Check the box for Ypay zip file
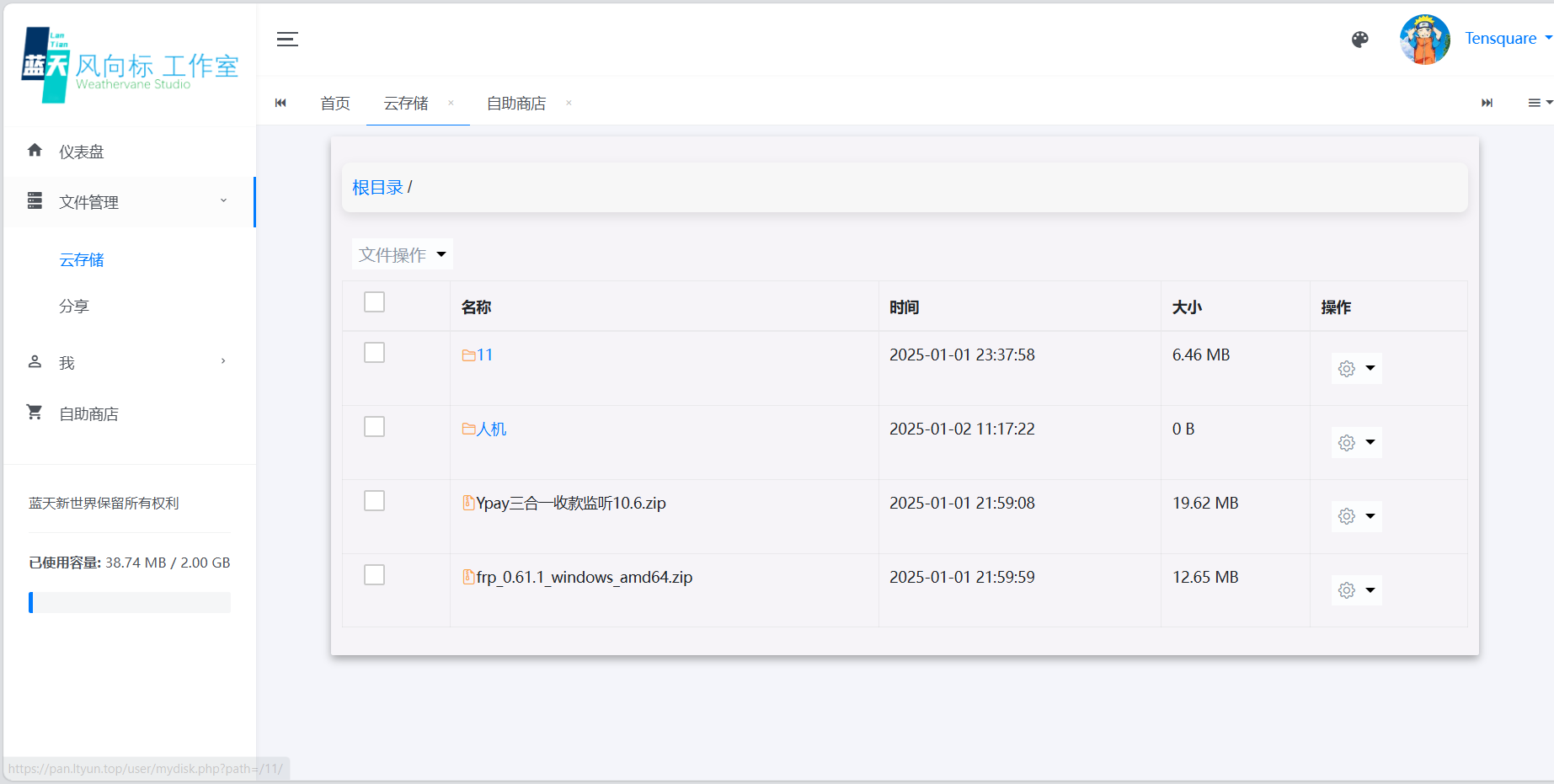The height and width of the screenshot is (784, 1554). pos(374,500)
